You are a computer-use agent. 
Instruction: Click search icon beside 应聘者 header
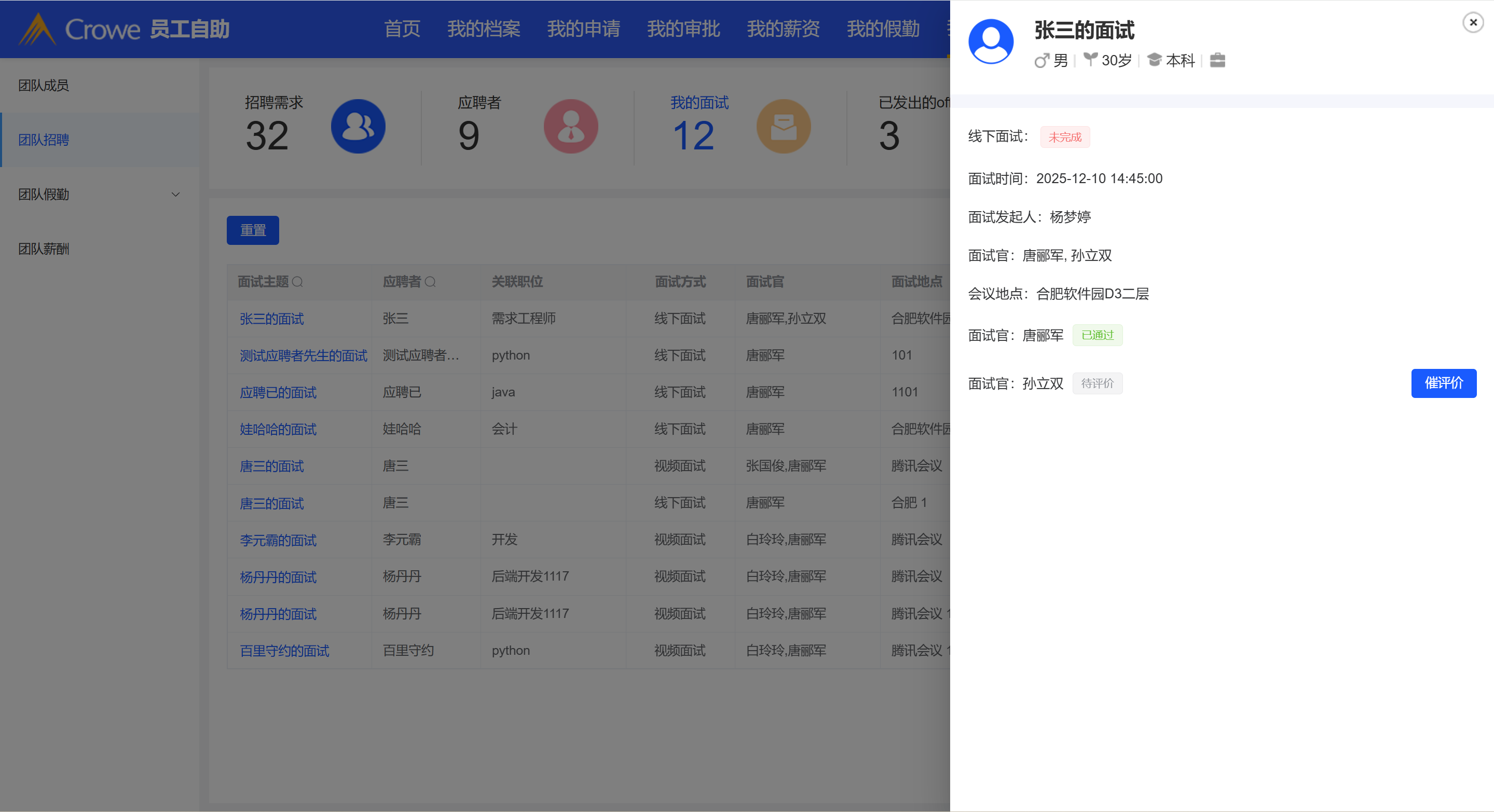tap(430, 282)
